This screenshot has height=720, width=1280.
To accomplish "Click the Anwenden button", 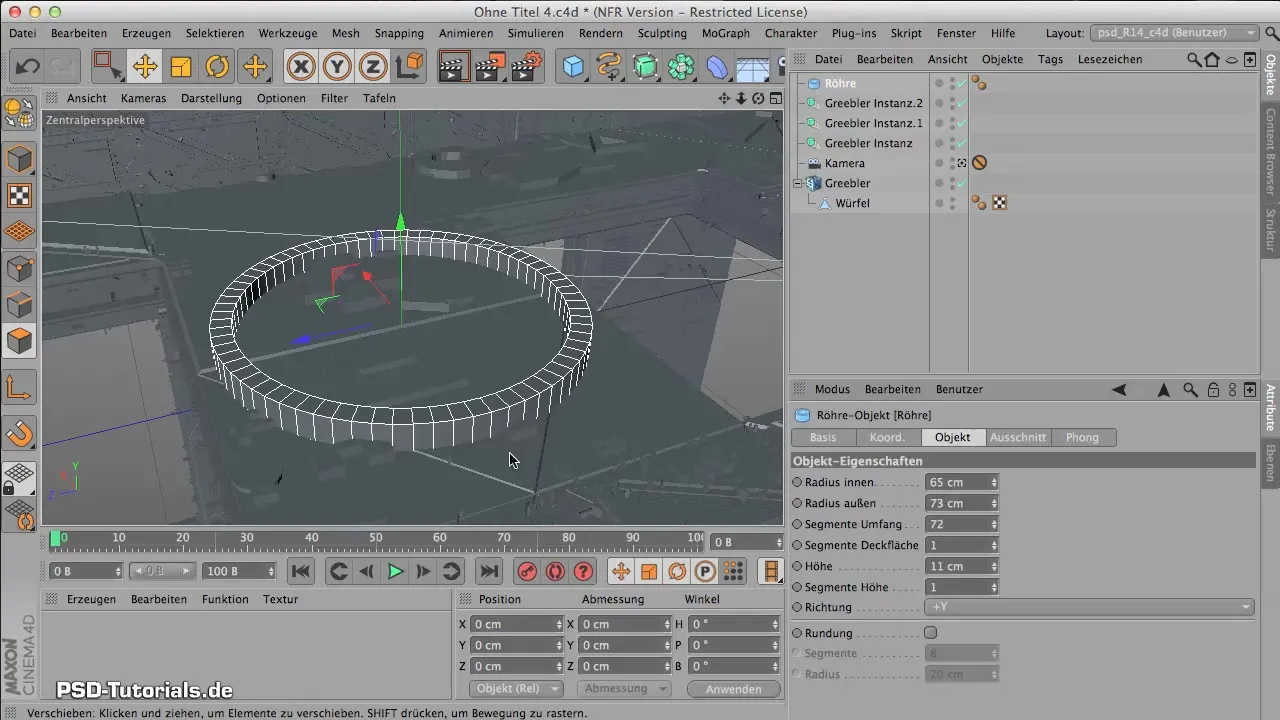I will 734,689.
